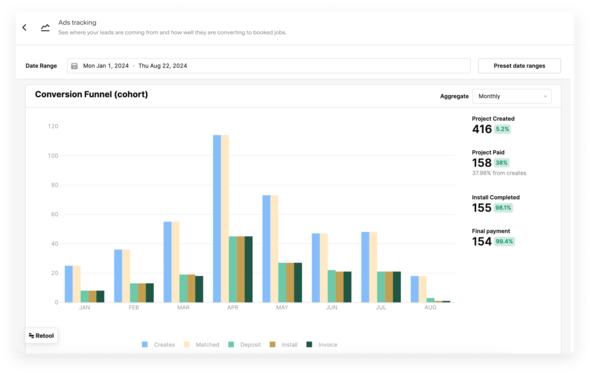The height and width of the screenshot is (374, 590).
Task: Click the Project Created value 416
Action: click(x=482, y=129)
